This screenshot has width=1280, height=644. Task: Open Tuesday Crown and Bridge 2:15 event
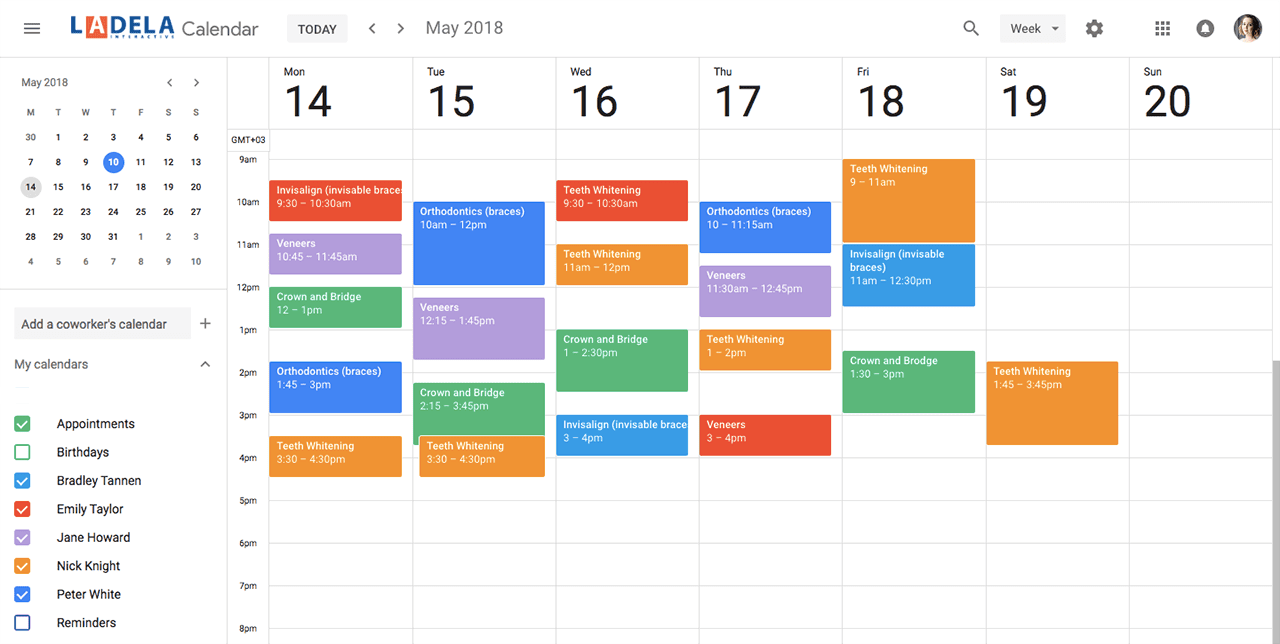479,408
